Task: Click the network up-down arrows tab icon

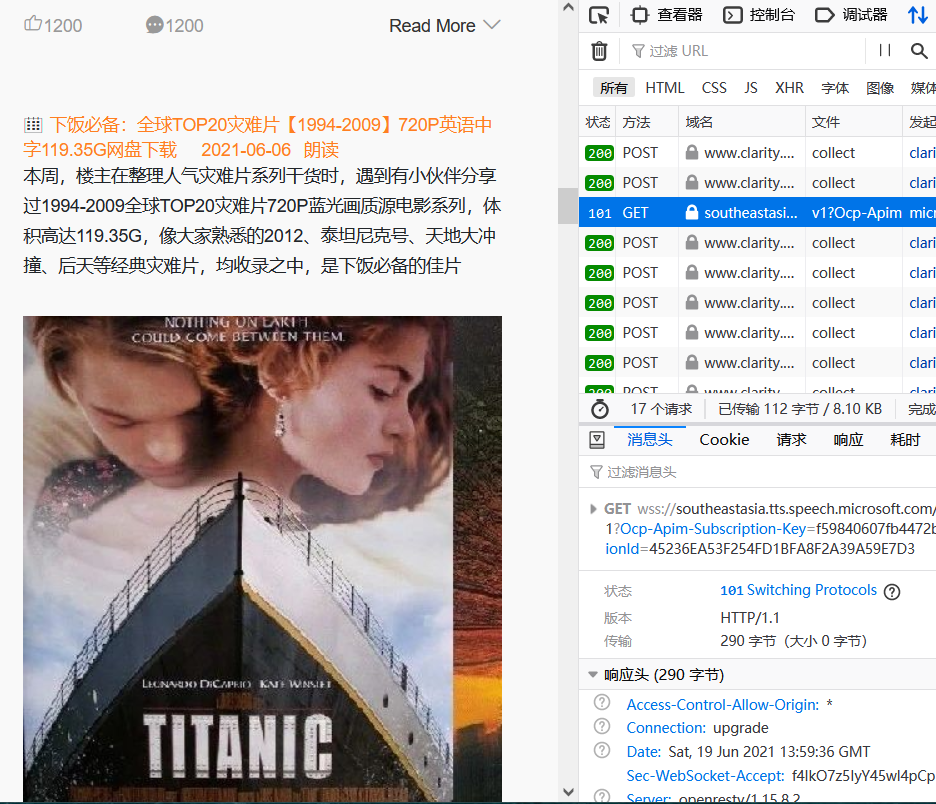Action: click(x=917, y=15)
